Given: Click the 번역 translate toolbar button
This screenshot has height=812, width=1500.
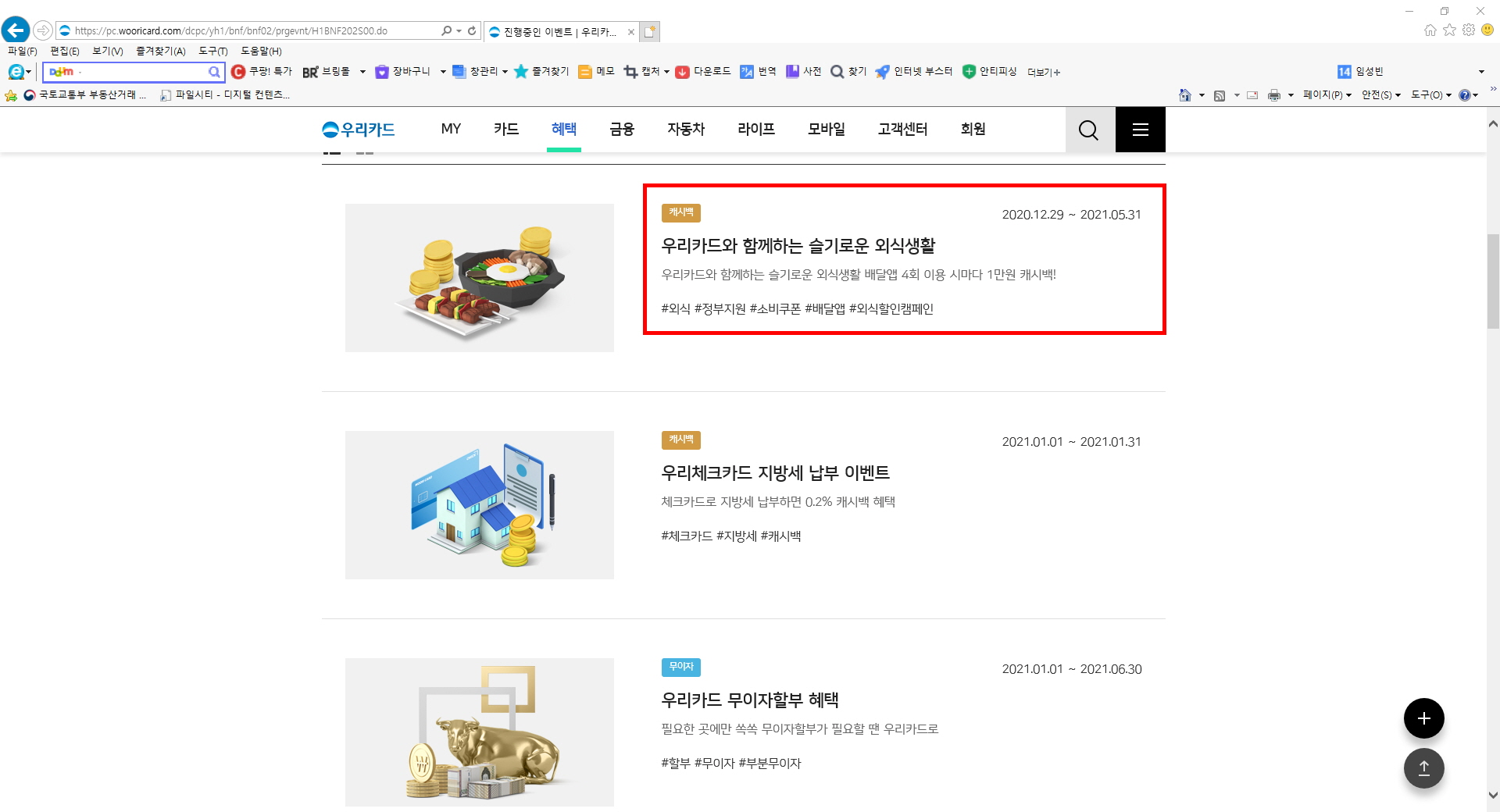Looking at the screenshot, I should (x=758, y=71).
